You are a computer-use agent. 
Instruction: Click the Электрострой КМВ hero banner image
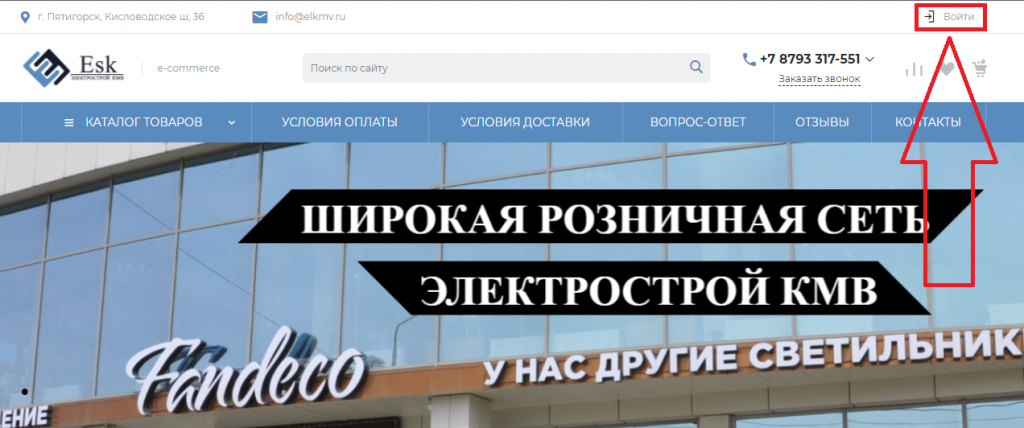pyautogui.click(x=512, y=285)
